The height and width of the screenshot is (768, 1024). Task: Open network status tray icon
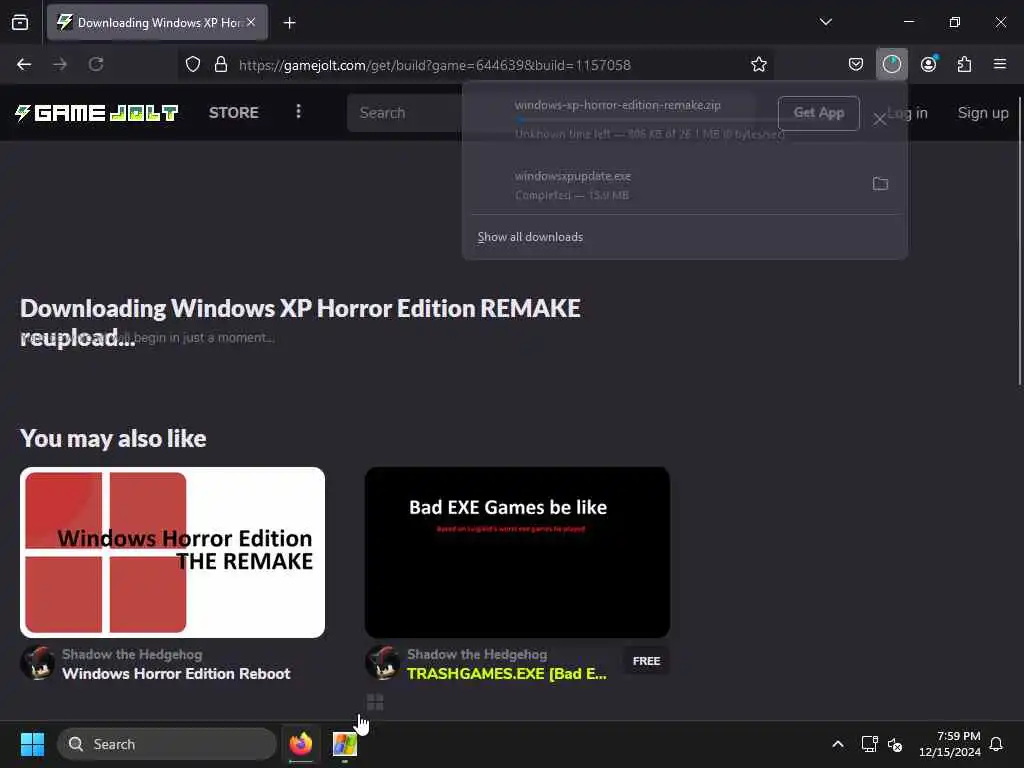point(869,744)
